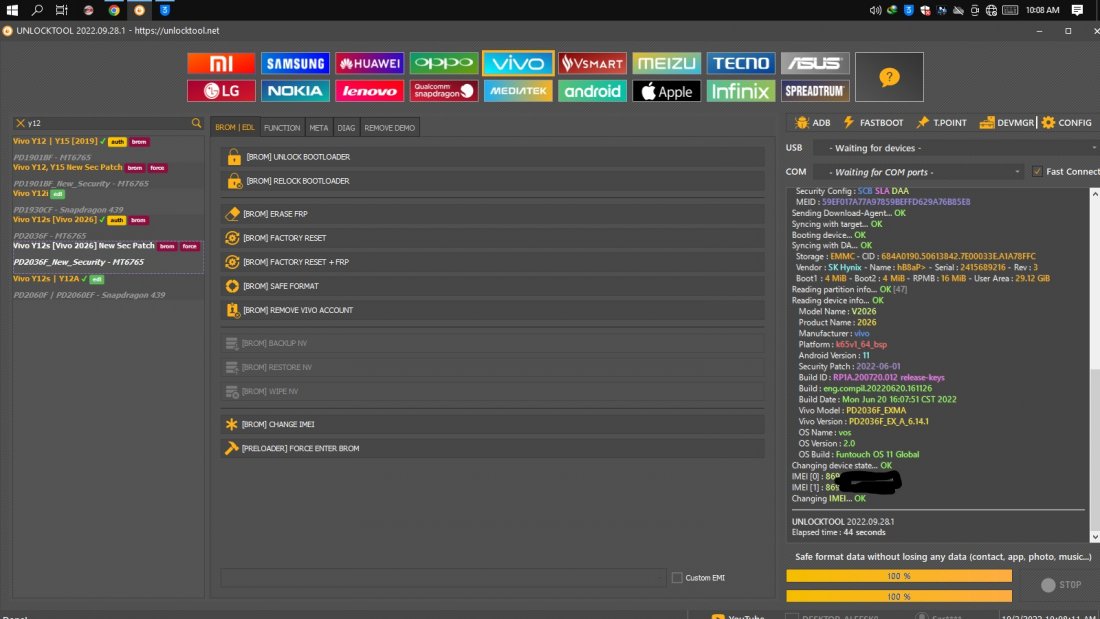Open the Vsmart brand section
This screenshot has height=619, width=1100.
593,63
